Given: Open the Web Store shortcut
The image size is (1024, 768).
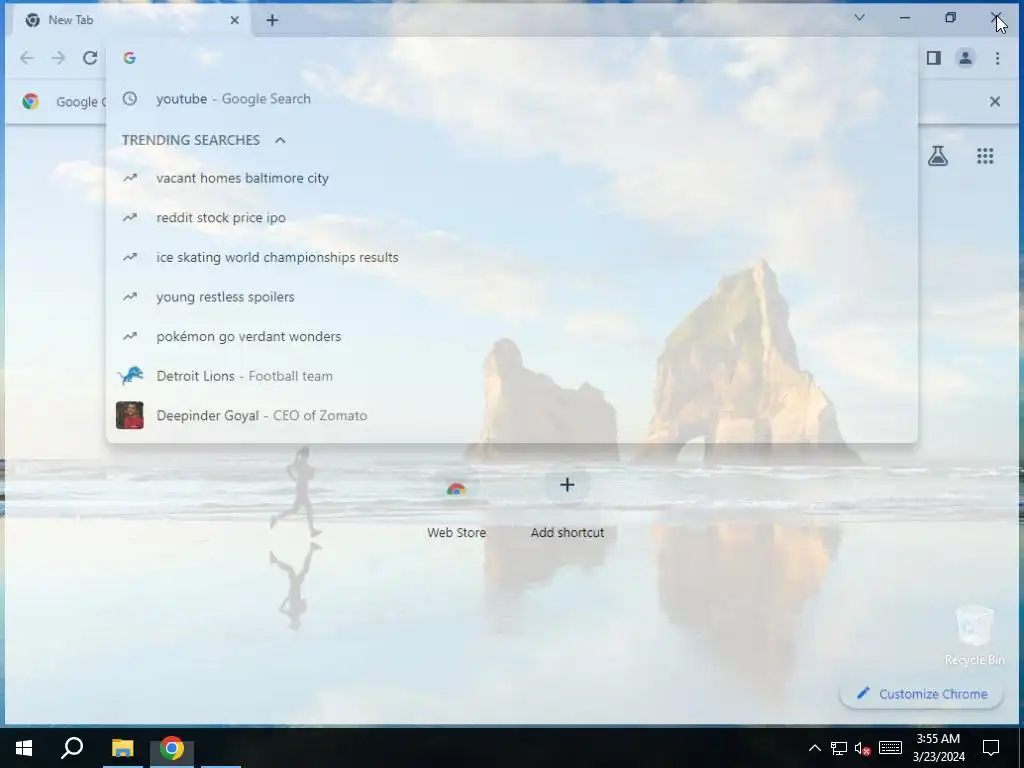Looking at the screenshot, I should (x=456, y=505).
